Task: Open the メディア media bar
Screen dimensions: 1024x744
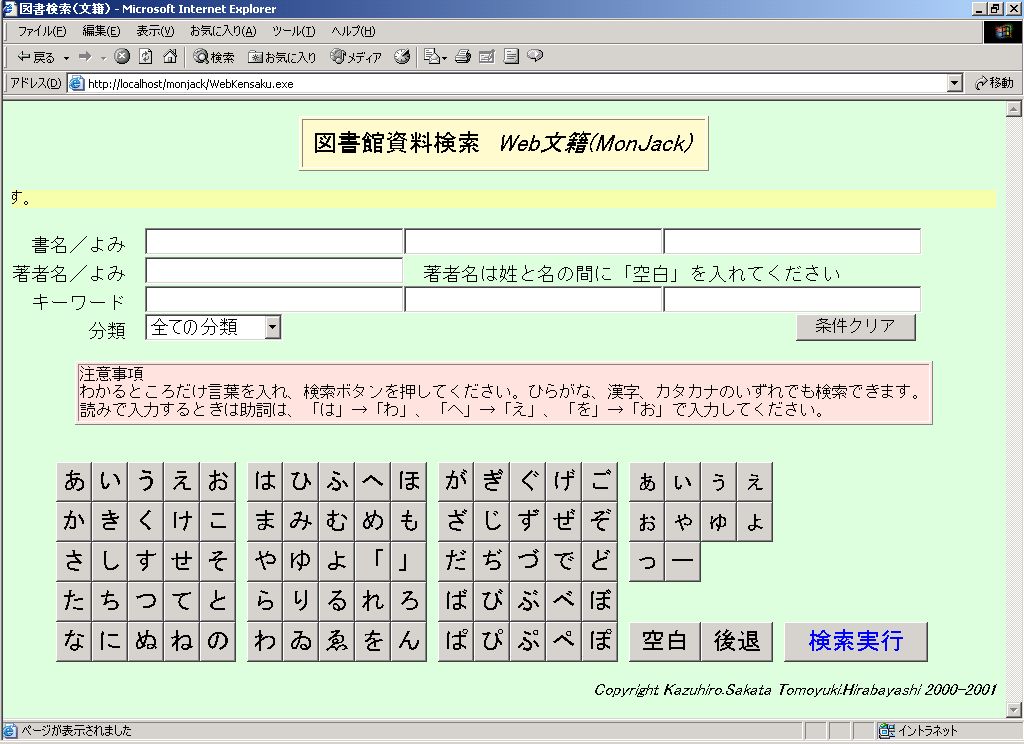Action: pyautogui.click(x=356, y=57)
